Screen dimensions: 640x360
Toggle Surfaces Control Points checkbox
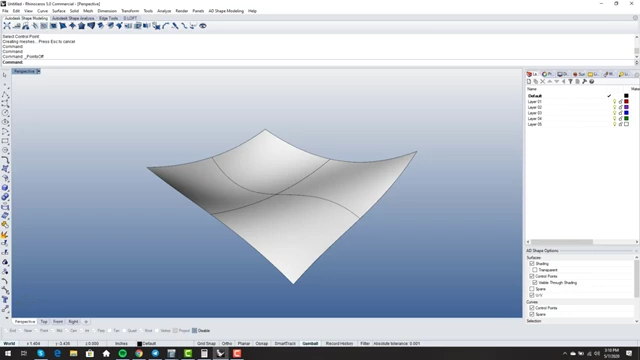[x=532, y=276]
